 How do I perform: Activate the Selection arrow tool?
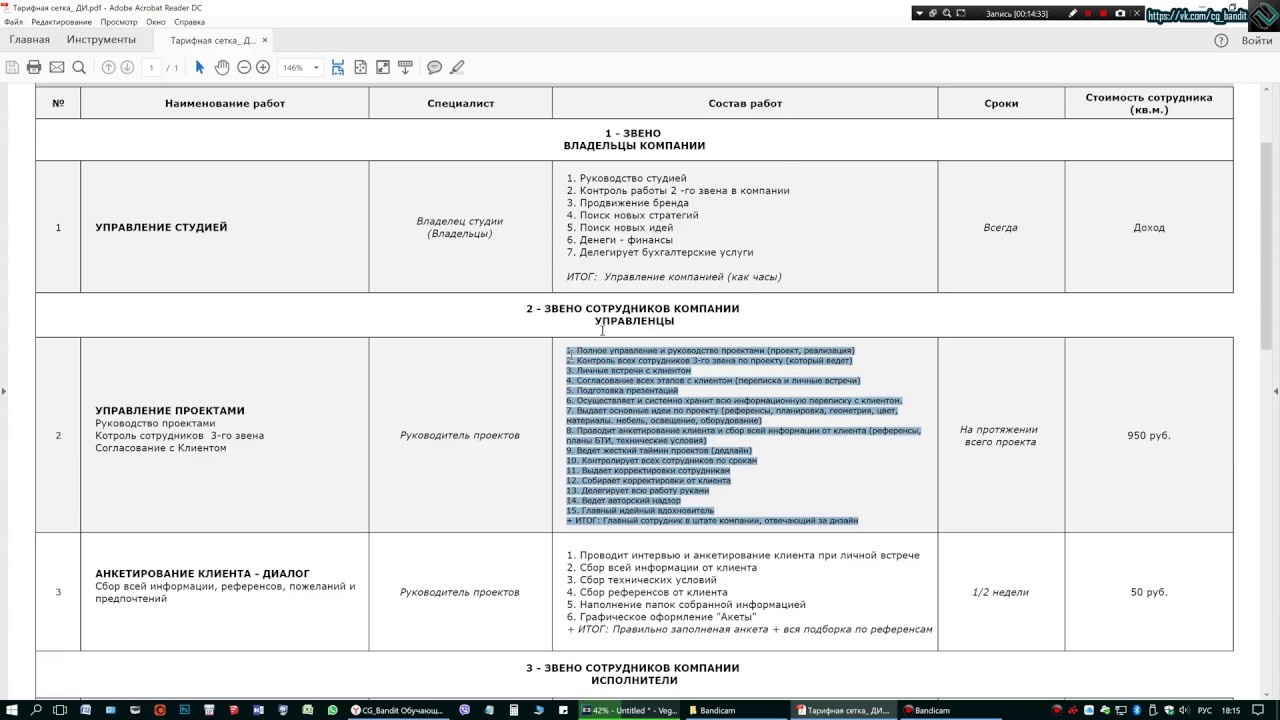tap(200, 67)
